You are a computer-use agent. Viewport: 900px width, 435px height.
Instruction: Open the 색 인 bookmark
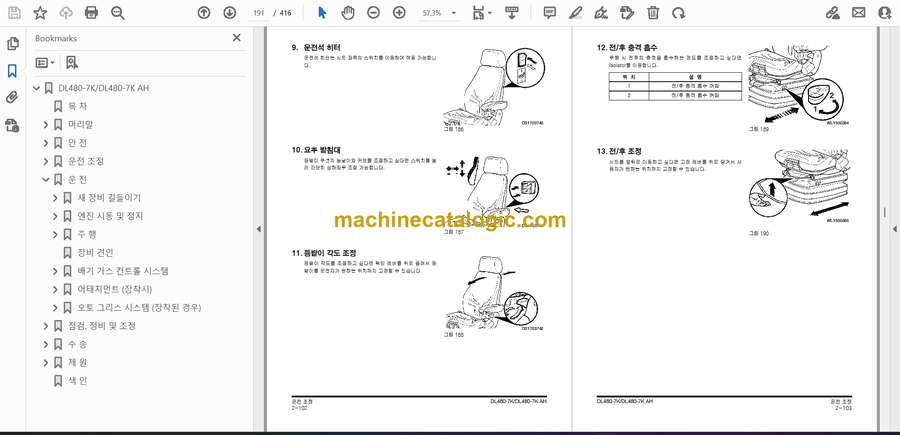pyautogui.click(x=77, y=380)
